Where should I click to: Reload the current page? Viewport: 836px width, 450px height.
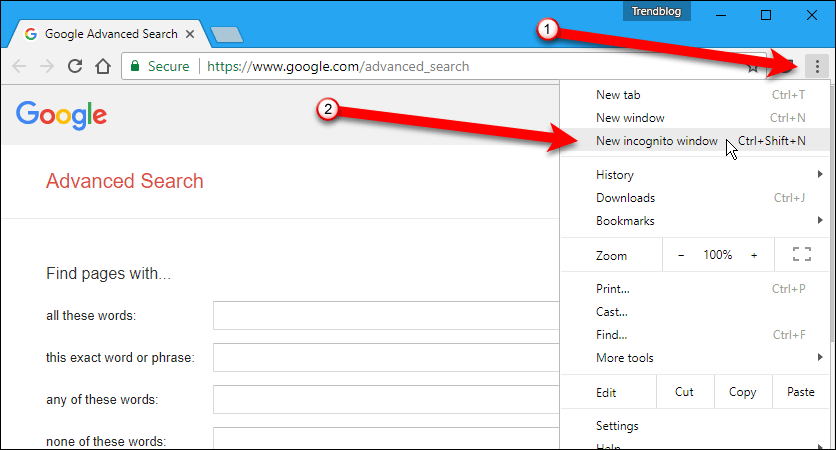[x=75, y=66]
